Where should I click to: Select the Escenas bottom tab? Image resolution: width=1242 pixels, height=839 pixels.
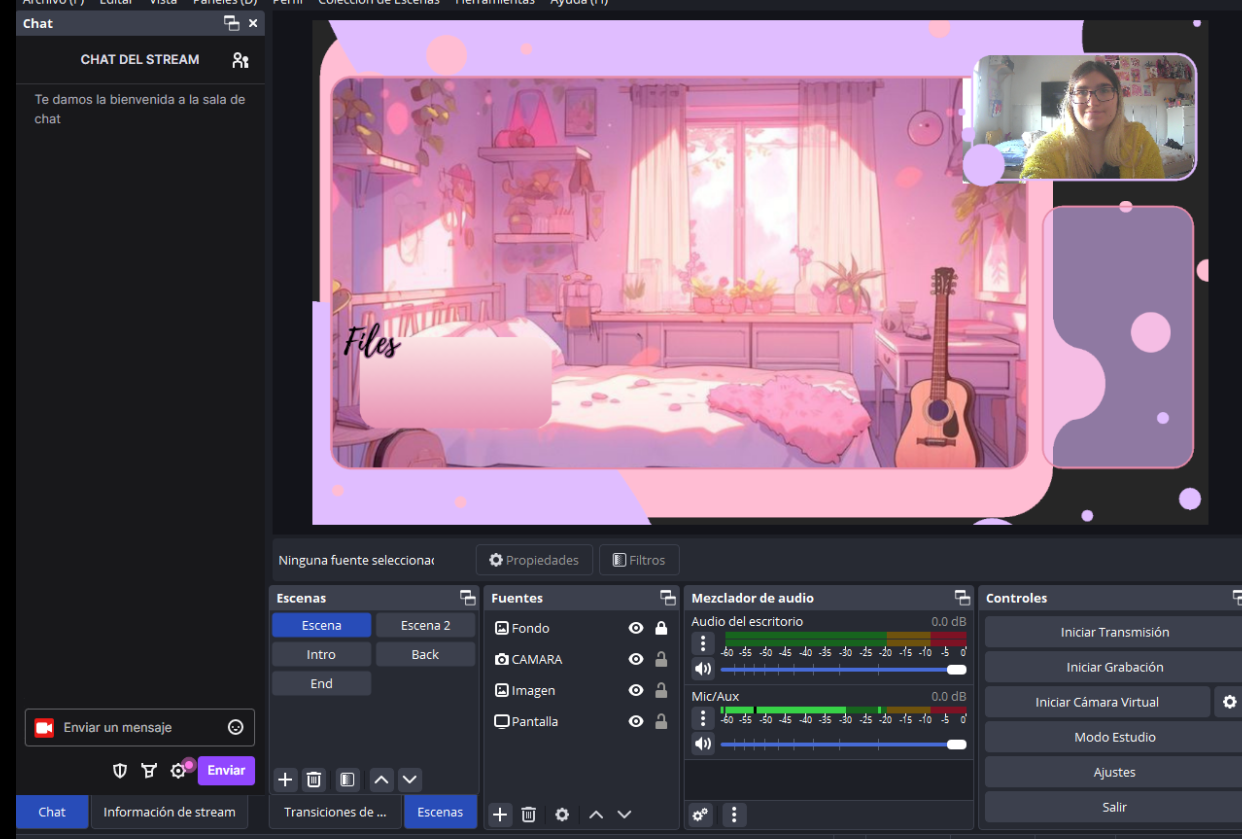(x=440, y=812)
